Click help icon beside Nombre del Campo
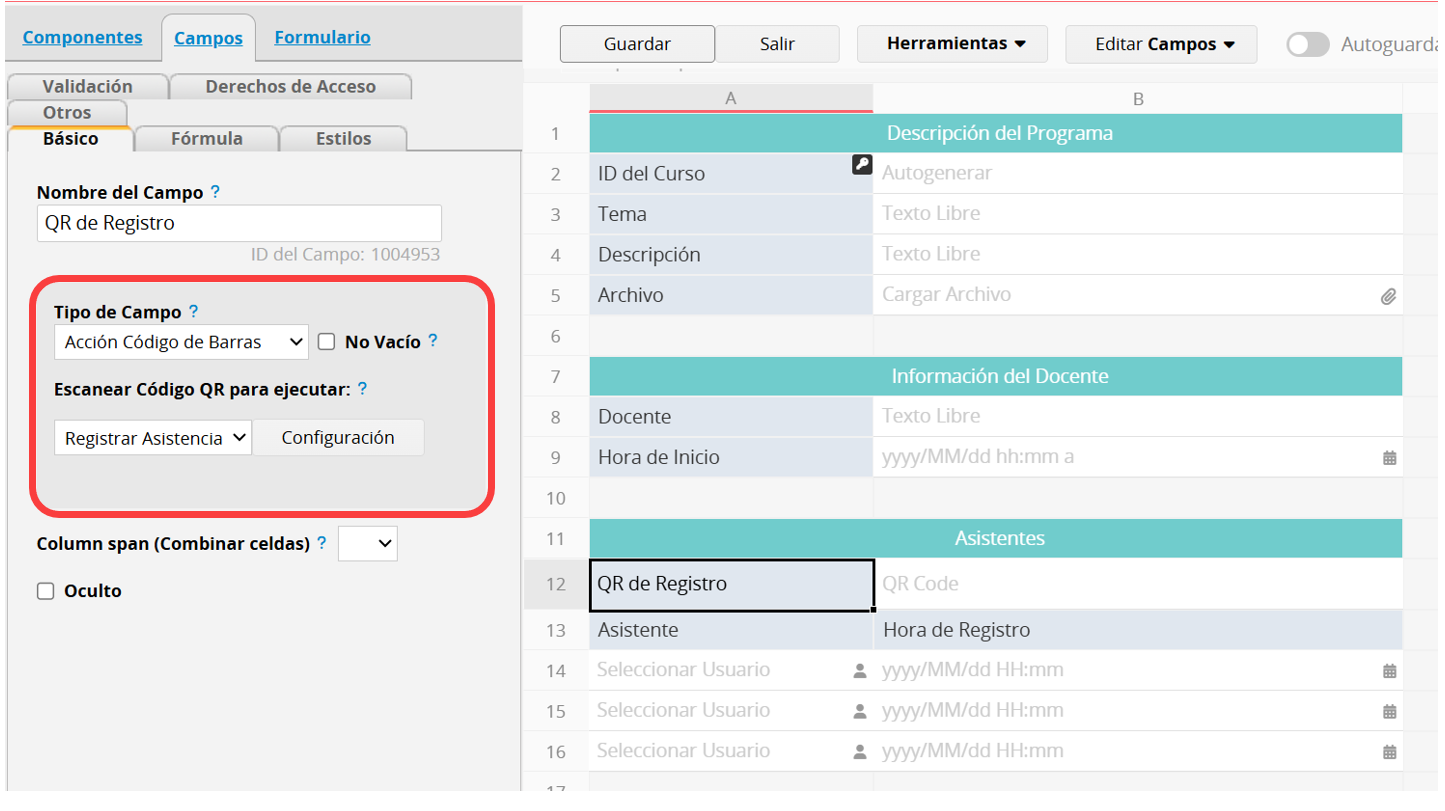This screenshot has height=811, width=1445. tap(215, 192)
